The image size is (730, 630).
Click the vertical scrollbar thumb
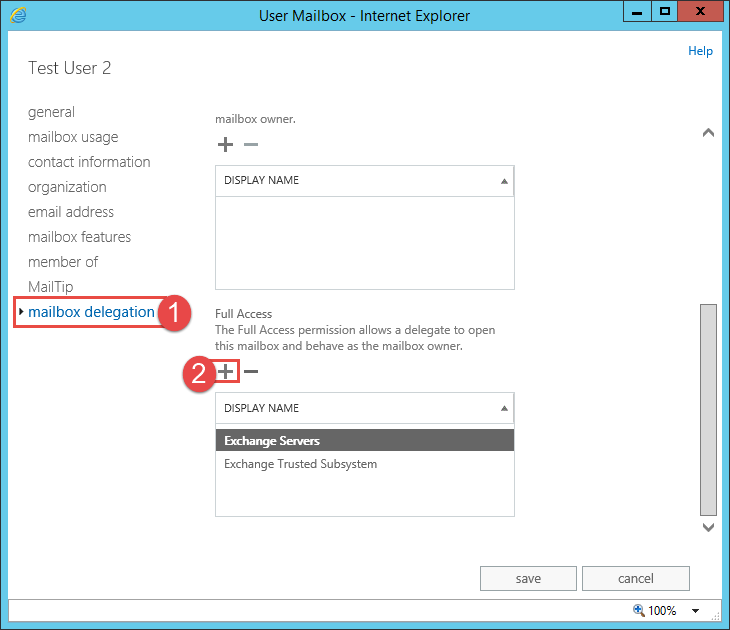708,410
